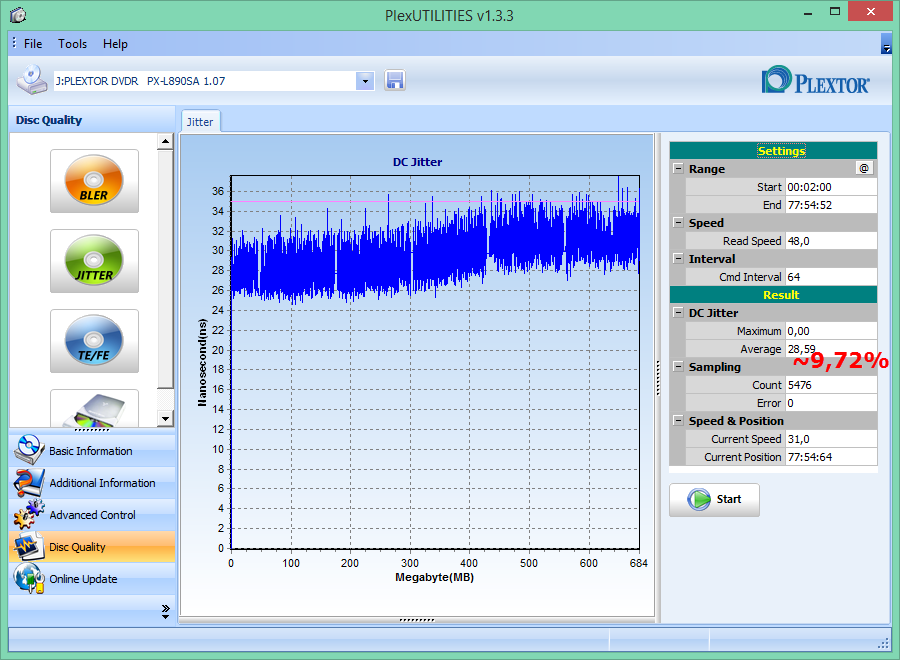Click the Nanosecond(ns) axis label
The width and height of the screenshot is (900, 660).
[x=201, y=363]
